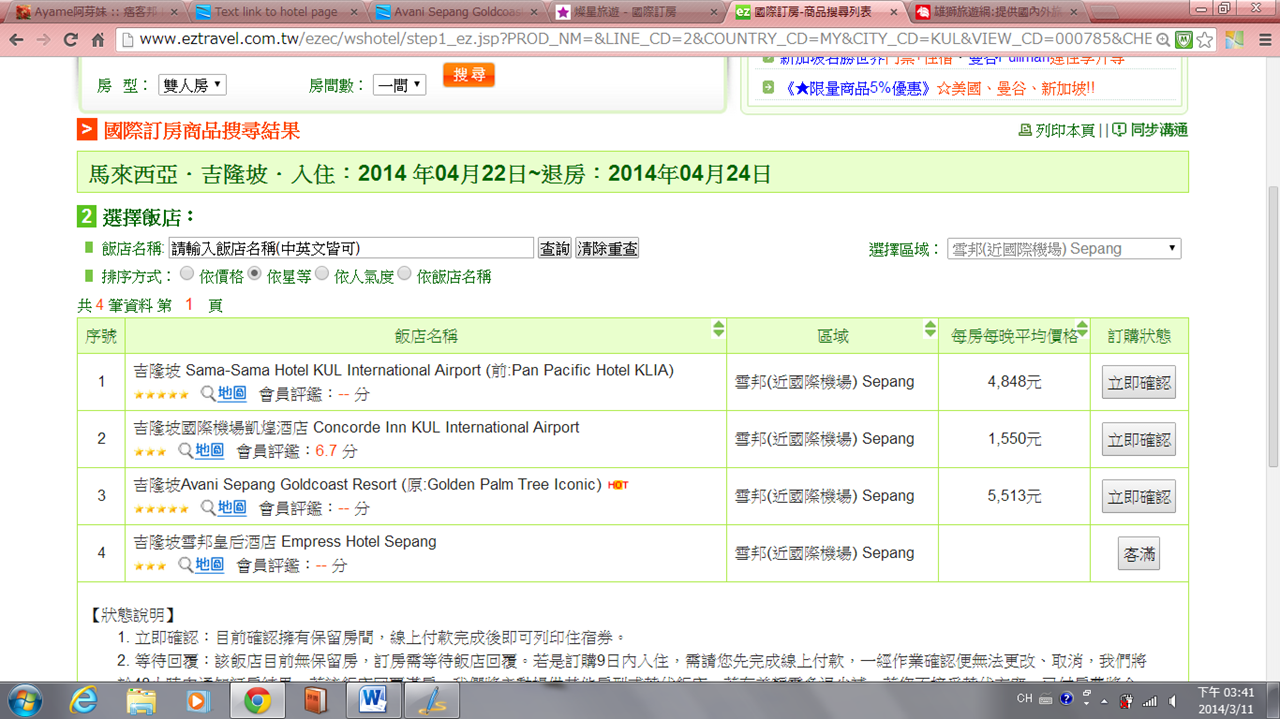The height and width of the screenshot is (719, 1280).
Task: Select sort by hotel name radio 依飯店名稱
Action: click(x=404, y=273)
